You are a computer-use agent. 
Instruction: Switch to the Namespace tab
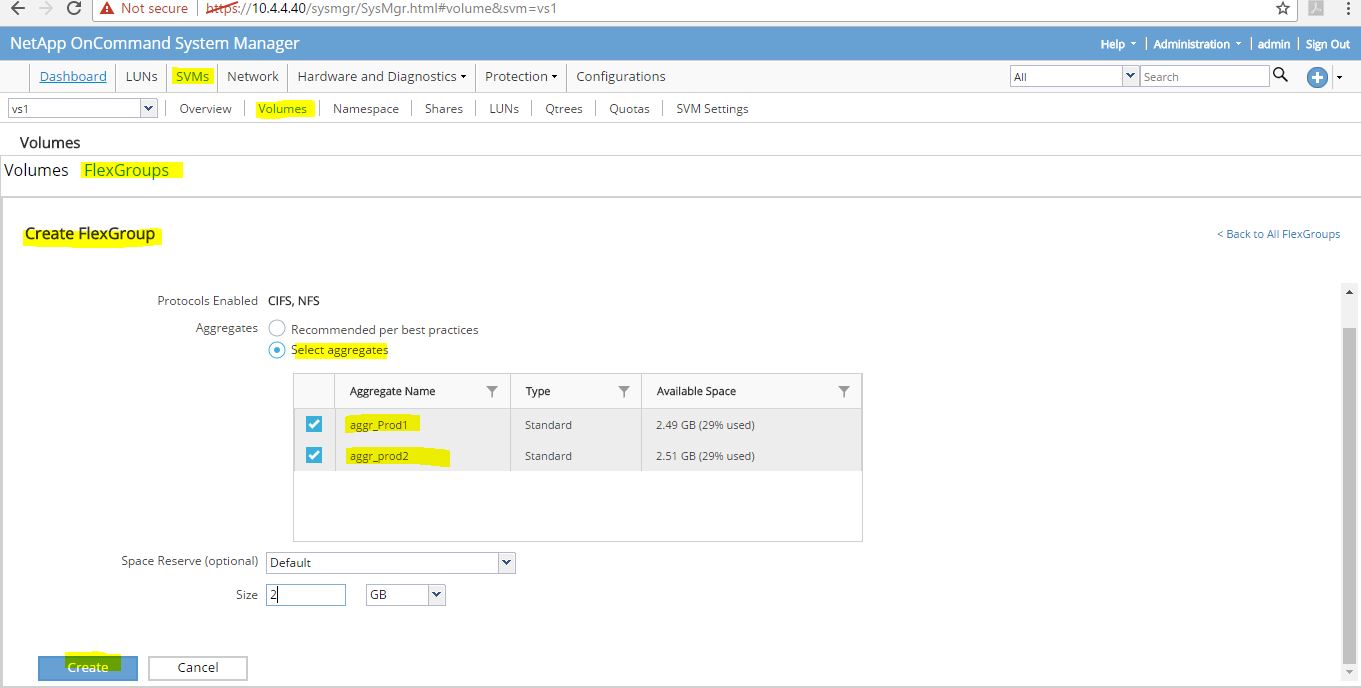pos(364,108)
